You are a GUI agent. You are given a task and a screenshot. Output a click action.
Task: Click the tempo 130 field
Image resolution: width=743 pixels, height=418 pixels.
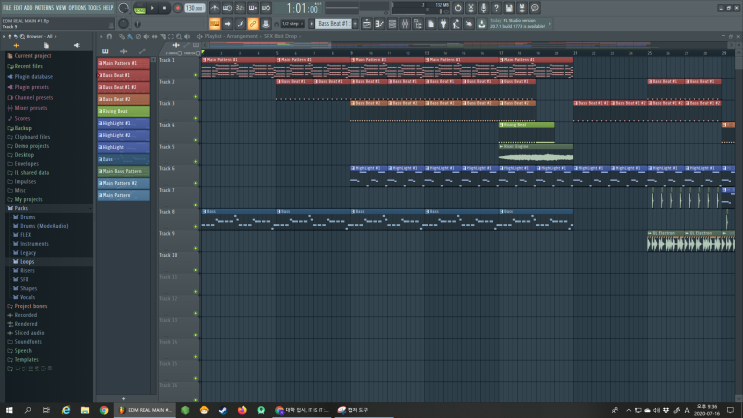point(194,8)
